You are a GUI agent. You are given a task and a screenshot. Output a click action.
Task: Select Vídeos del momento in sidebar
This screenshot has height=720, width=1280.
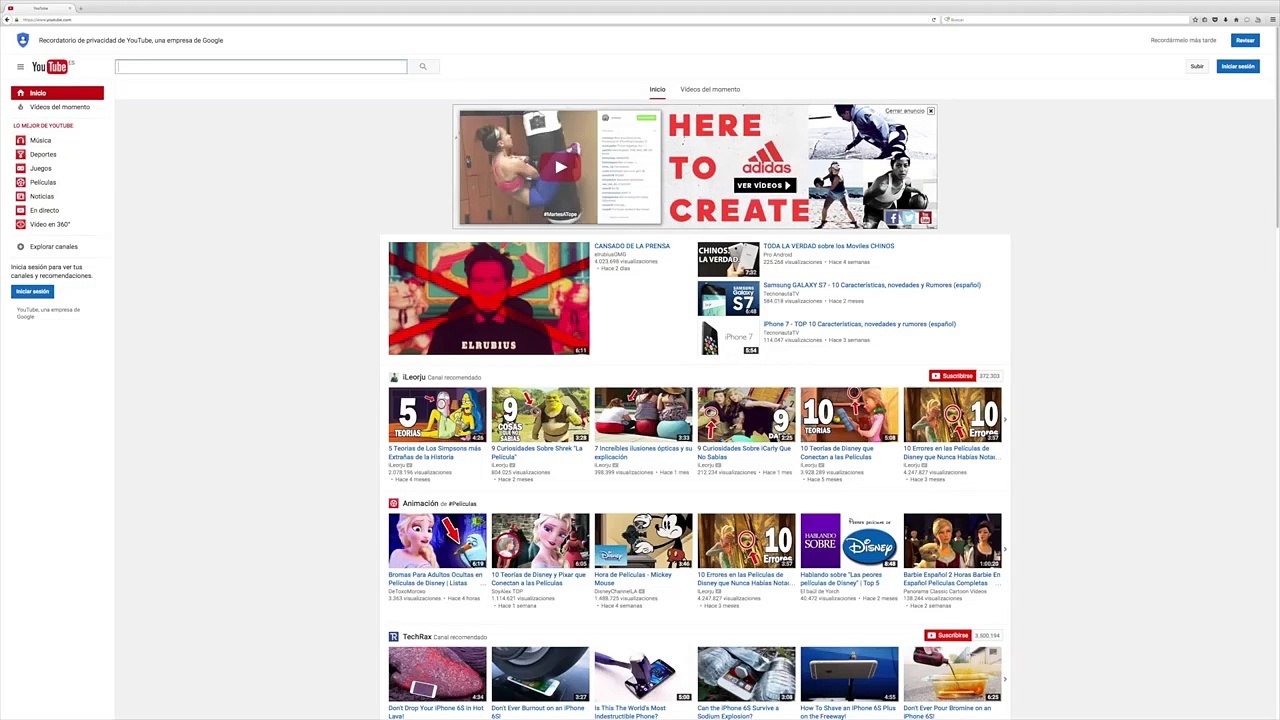point(59,107)
